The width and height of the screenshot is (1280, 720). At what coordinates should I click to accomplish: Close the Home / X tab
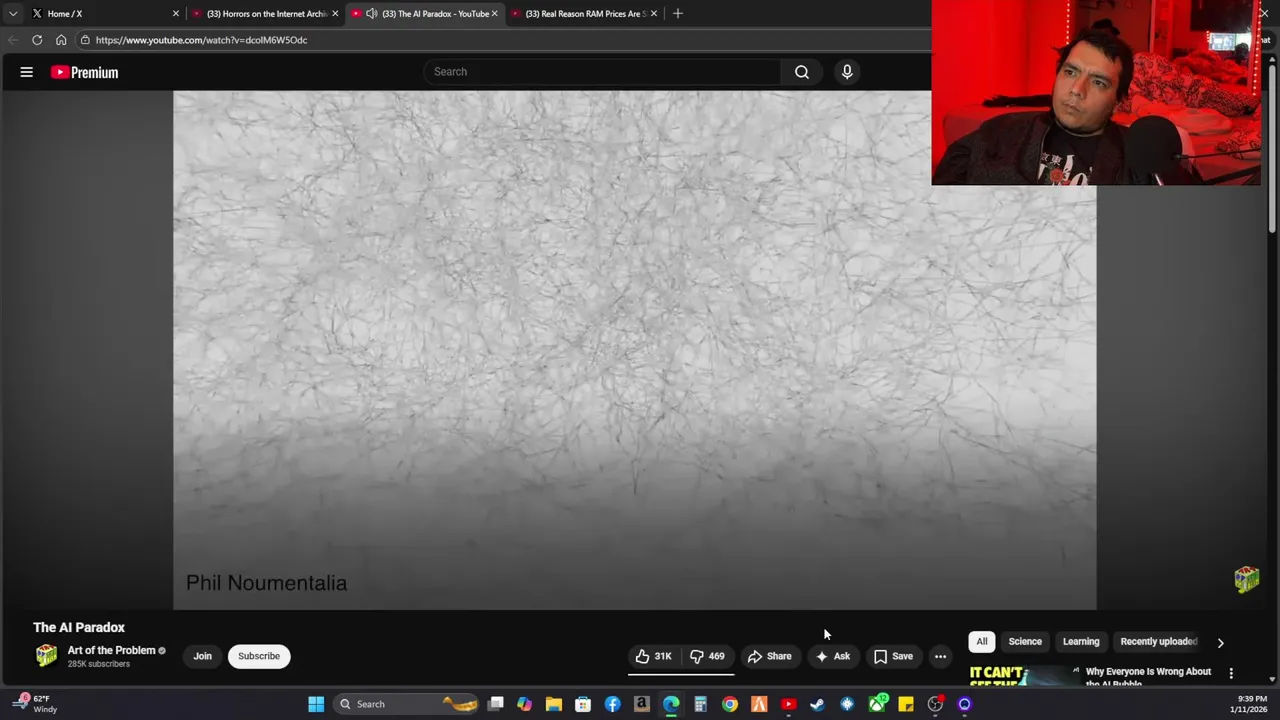coord(176,14)
